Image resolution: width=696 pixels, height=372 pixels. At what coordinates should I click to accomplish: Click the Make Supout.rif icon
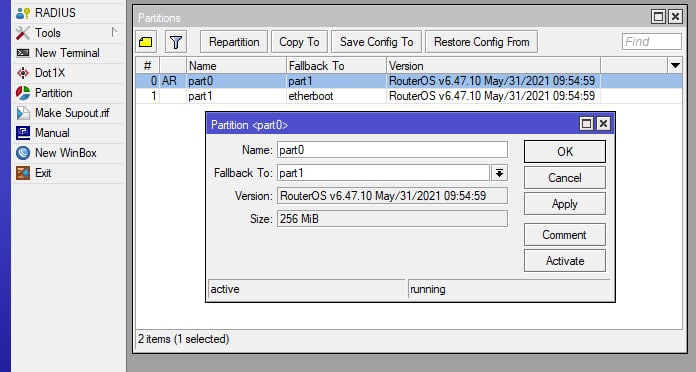click(23, 113)
